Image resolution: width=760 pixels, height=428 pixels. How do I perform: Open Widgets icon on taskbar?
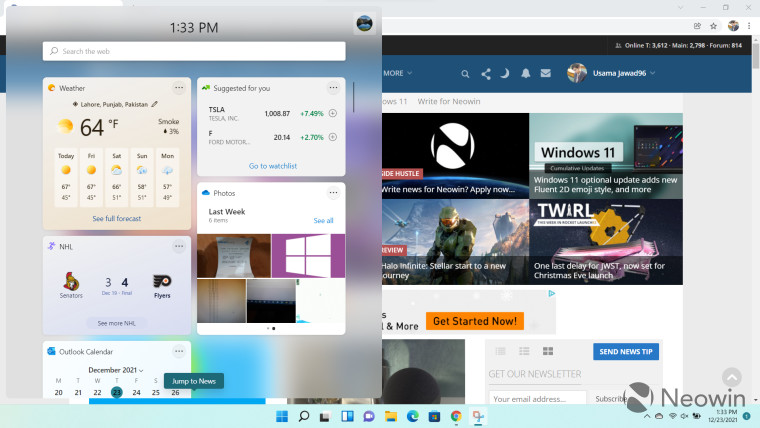pyautogui.click(x=347, y=416)
